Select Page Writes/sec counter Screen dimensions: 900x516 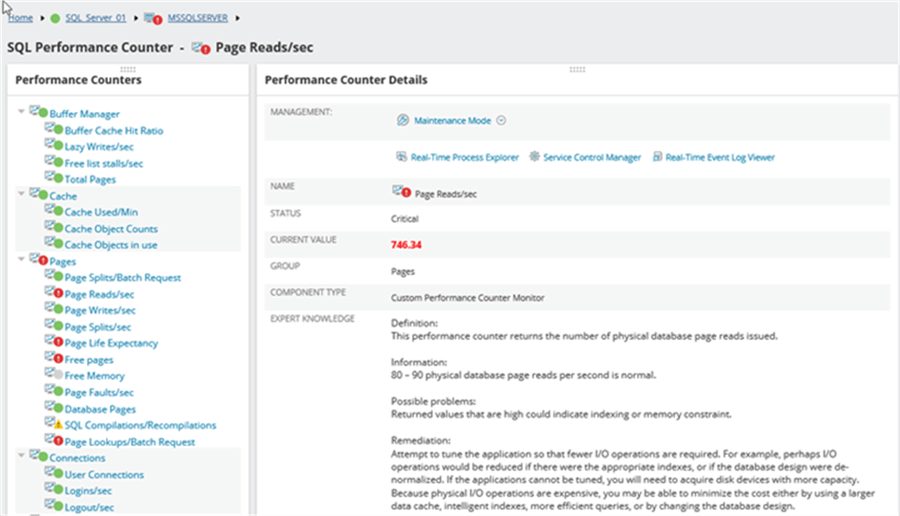click(x=100, y=310)
